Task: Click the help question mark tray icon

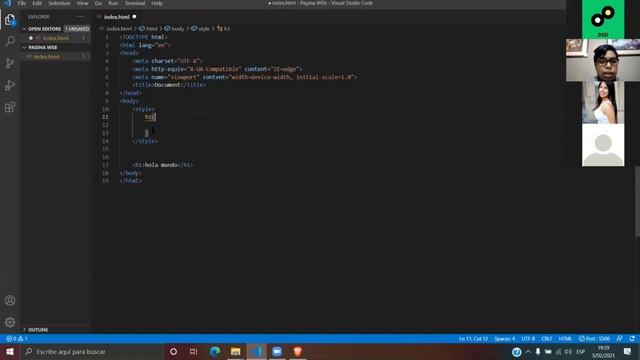Action: click(517, 352)
